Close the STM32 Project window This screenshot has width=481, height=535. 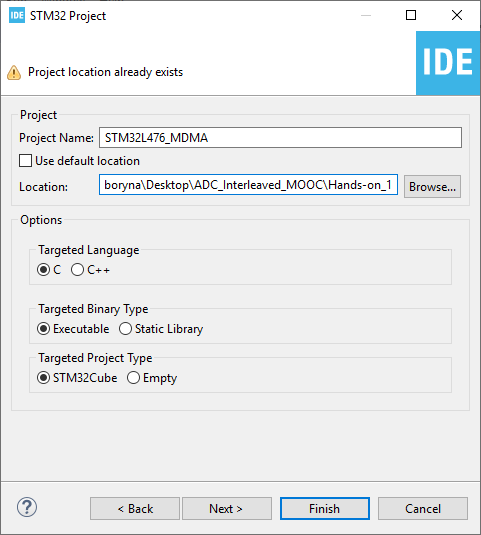pyautogui.click(x=457, y=15)
